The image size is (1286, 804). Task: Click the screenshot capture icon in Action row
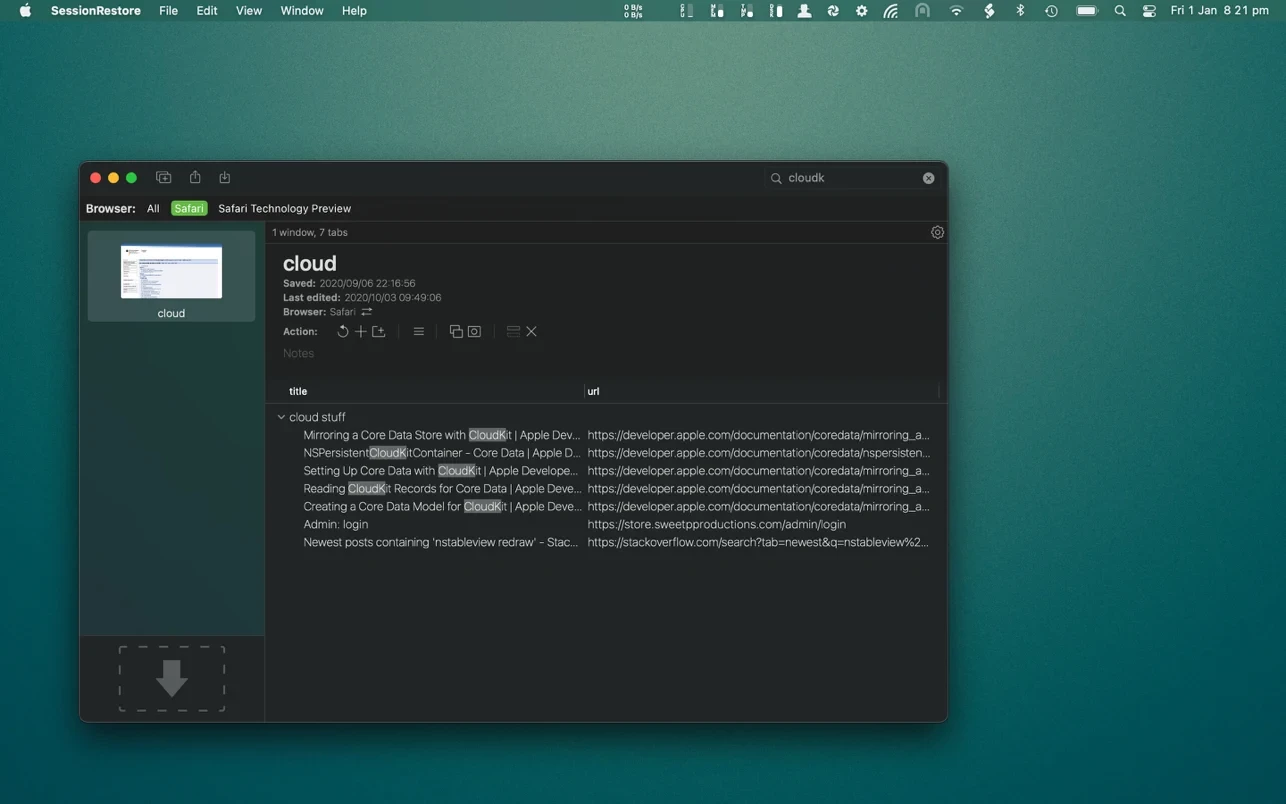475,332
